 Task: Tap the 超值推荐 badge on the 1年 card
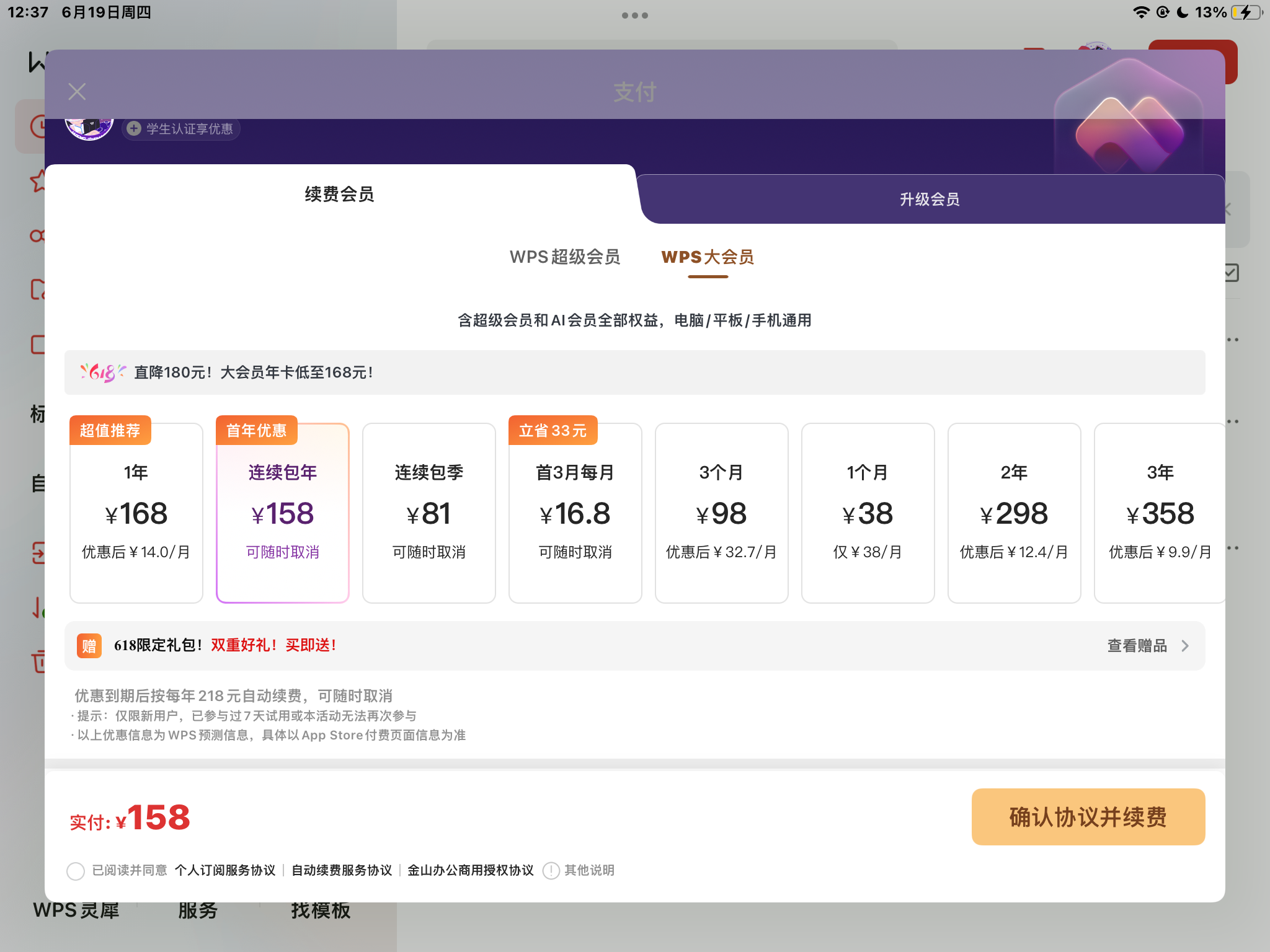click(110, 430)
